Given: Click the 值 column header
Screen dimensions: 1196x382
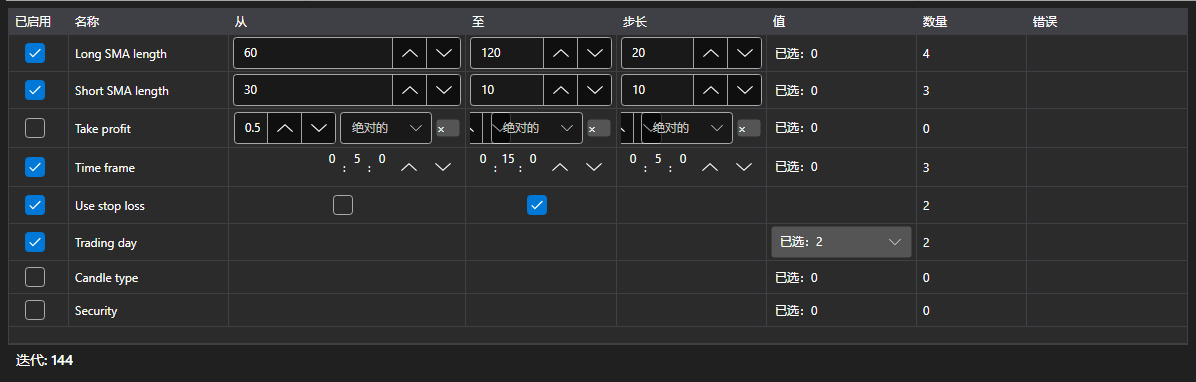Looking at the screenshot, I should coord(841,22).
